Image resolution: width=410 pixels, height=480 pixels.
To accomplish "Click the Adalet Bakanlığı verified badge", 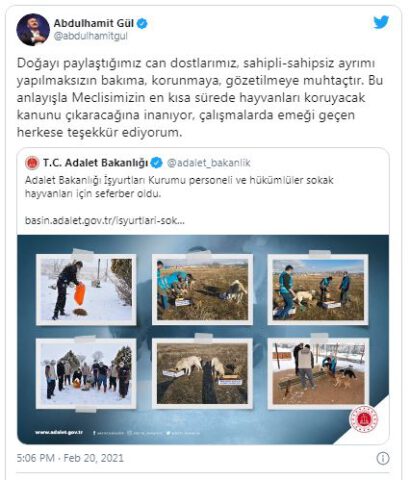I will (156, 163).
